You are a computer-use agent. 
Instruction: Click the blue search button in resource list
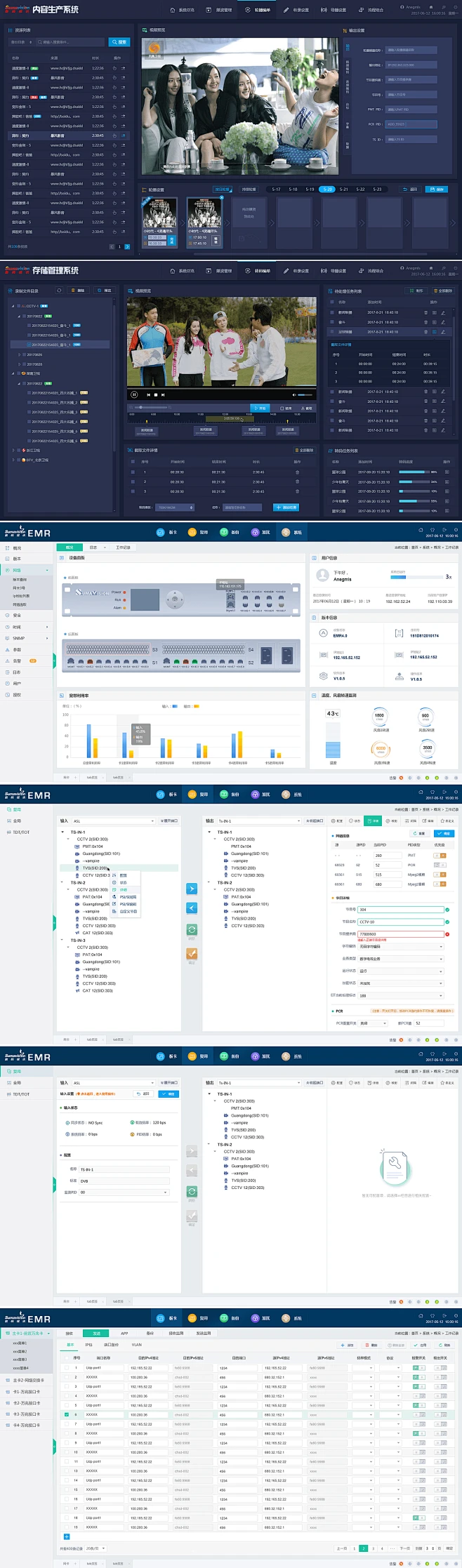pos(119,42)
